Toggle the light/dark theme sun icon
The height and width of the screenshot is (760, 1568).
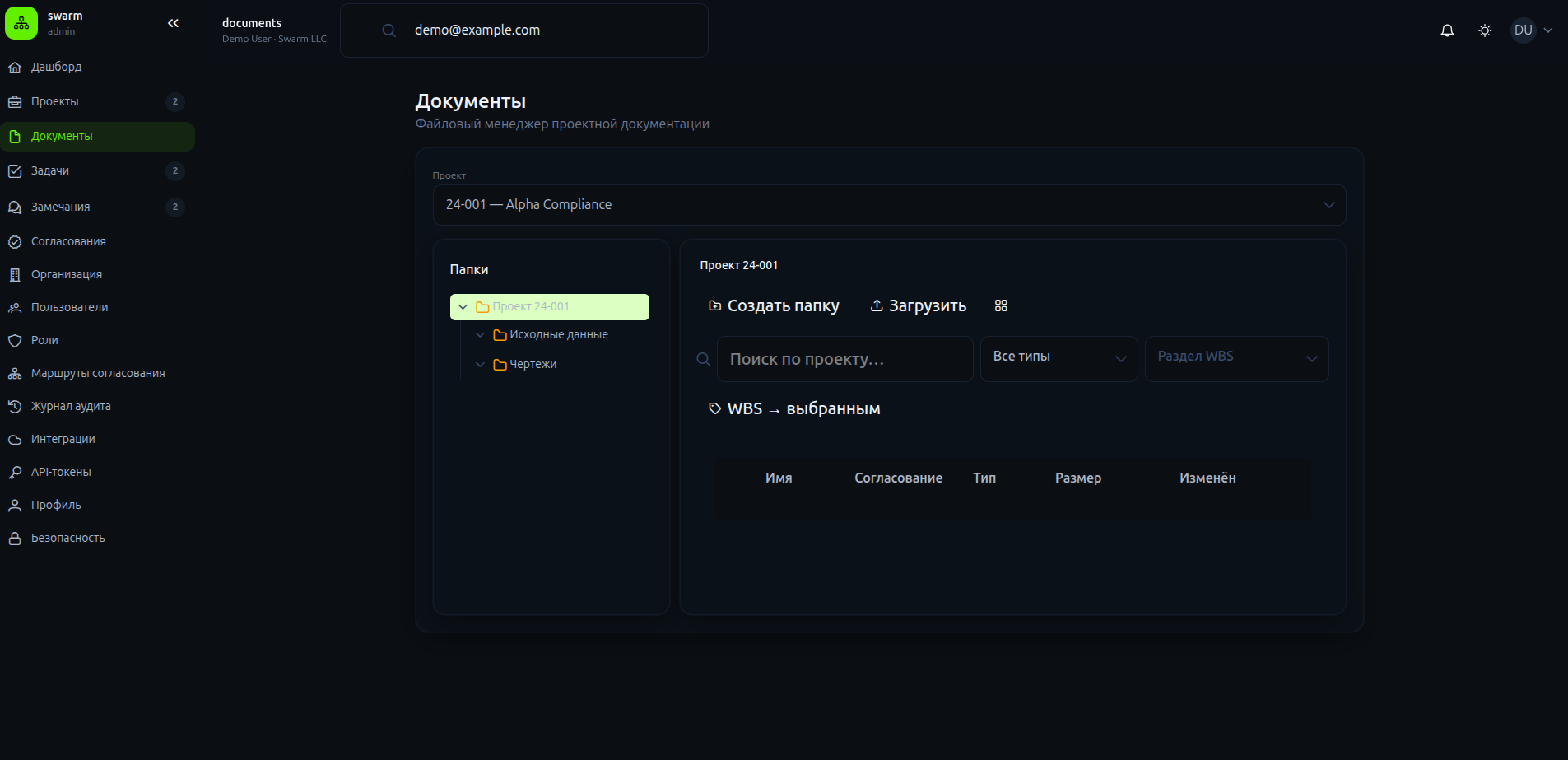coord(1485,30)
